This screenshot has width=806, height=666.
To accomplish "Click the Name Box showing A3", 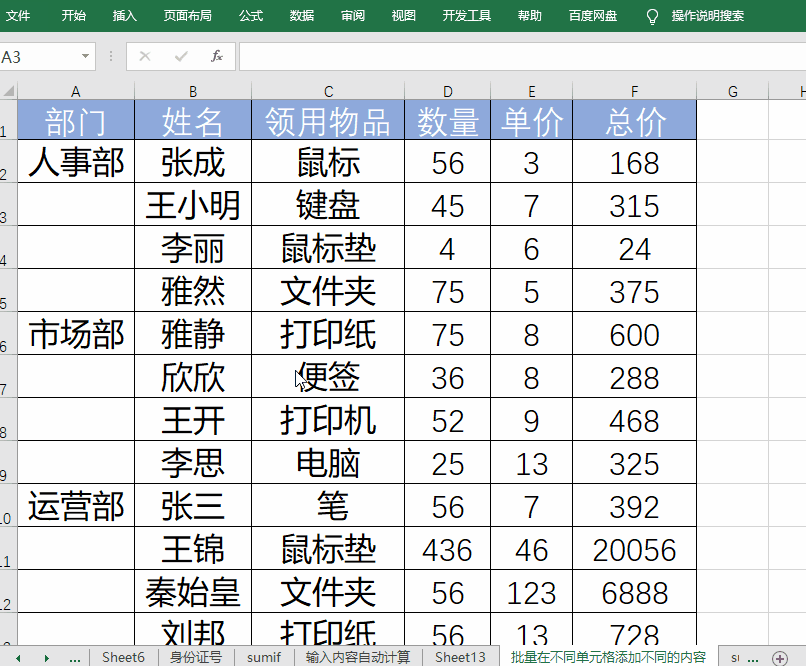I will pos(39,57).
